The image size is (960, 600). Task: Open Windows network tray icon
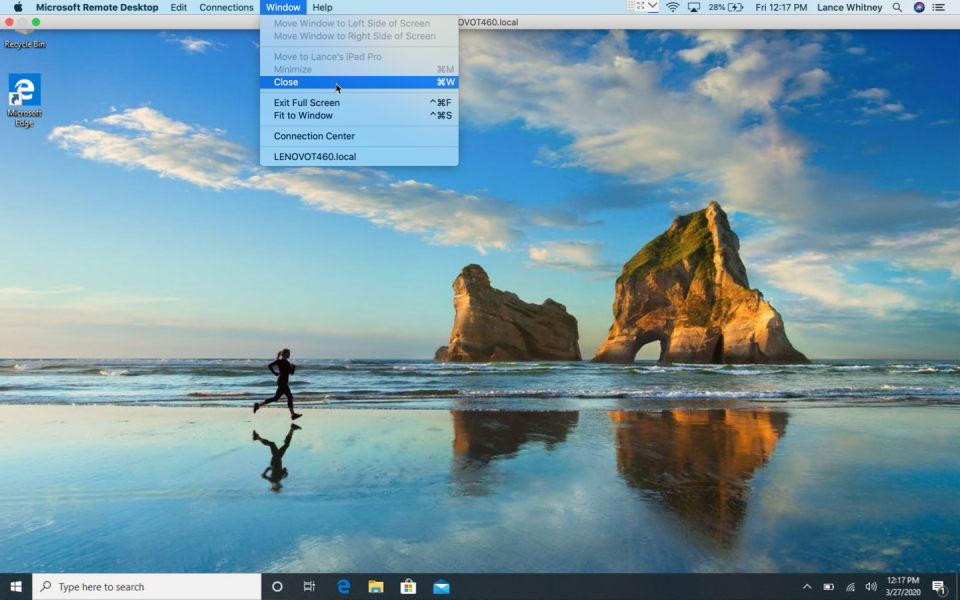coord(850,587)
